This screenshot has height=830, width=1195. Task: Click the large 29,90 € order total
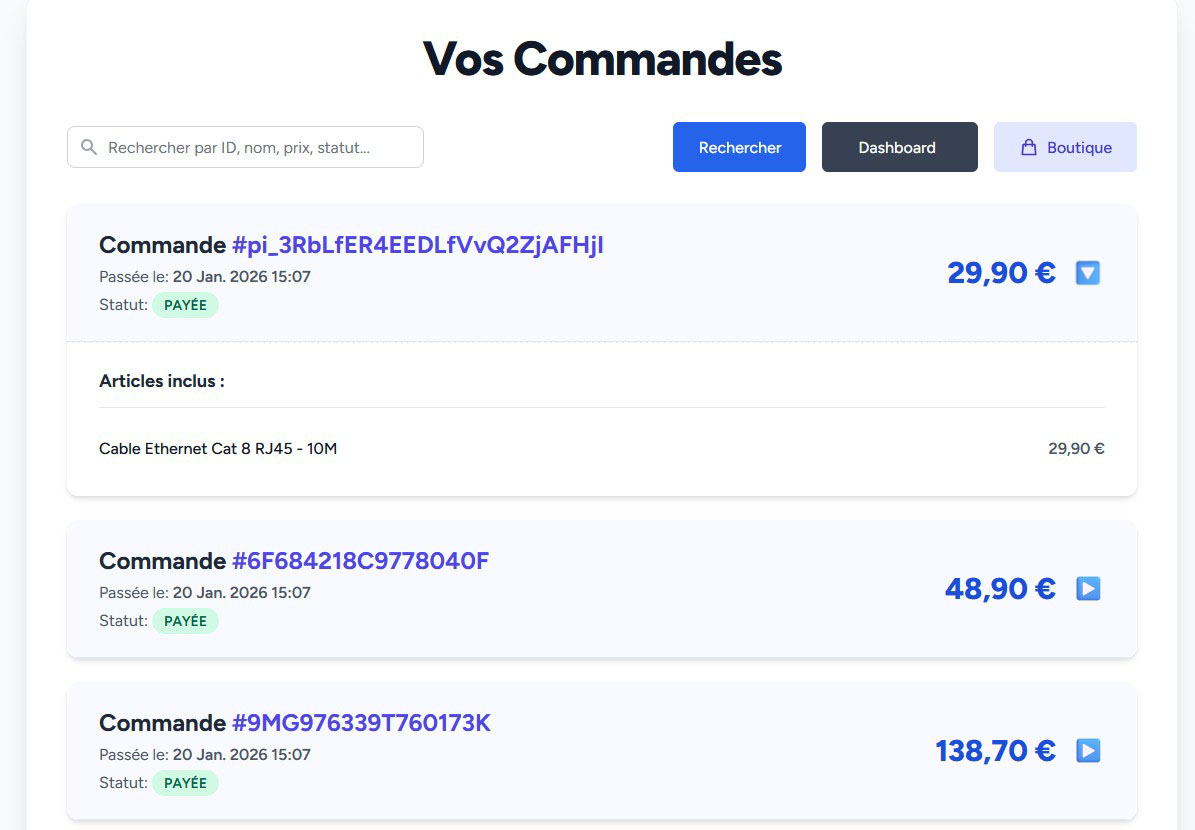[x=1001, y=273]
